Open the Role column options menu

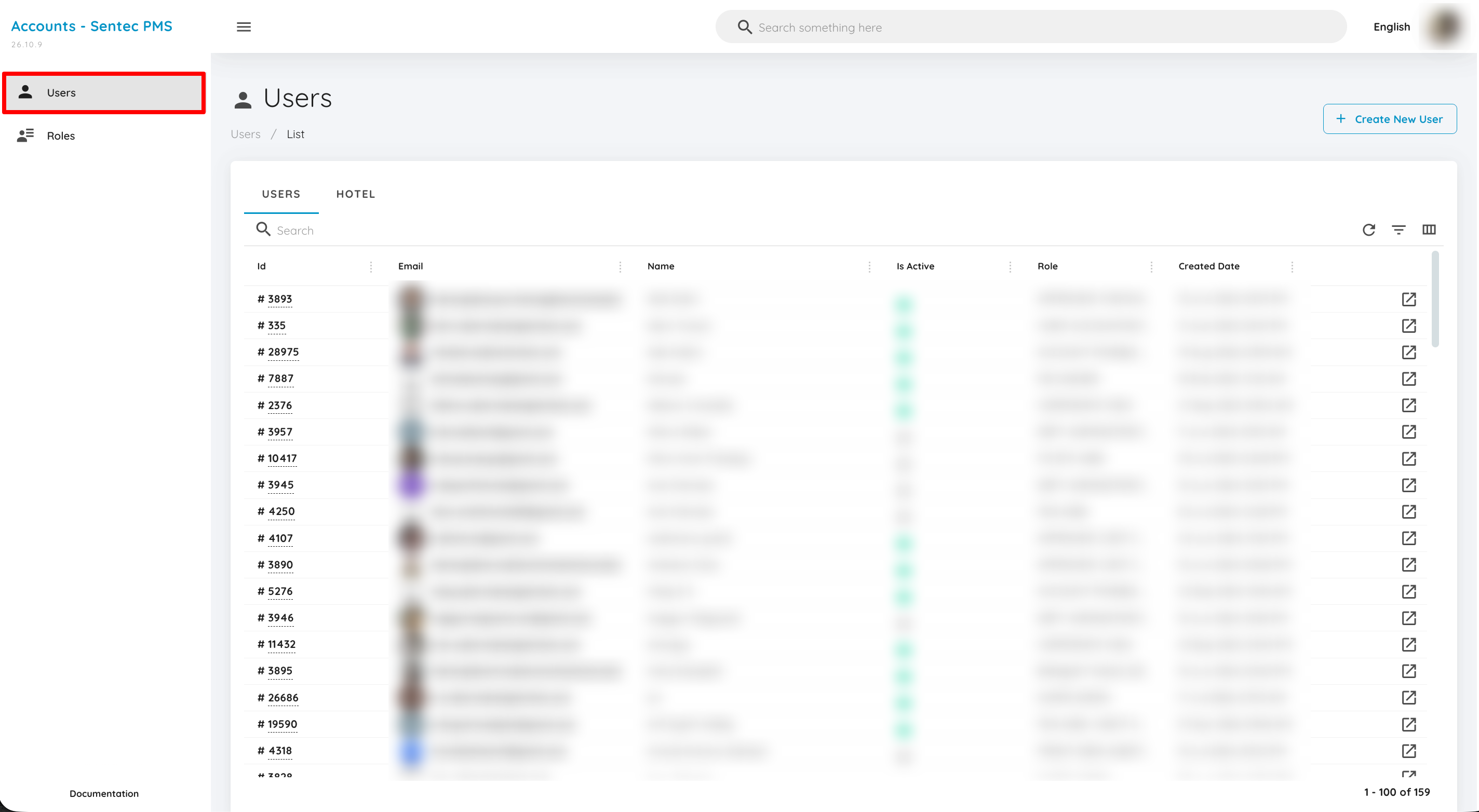[x=1151, y=266]
